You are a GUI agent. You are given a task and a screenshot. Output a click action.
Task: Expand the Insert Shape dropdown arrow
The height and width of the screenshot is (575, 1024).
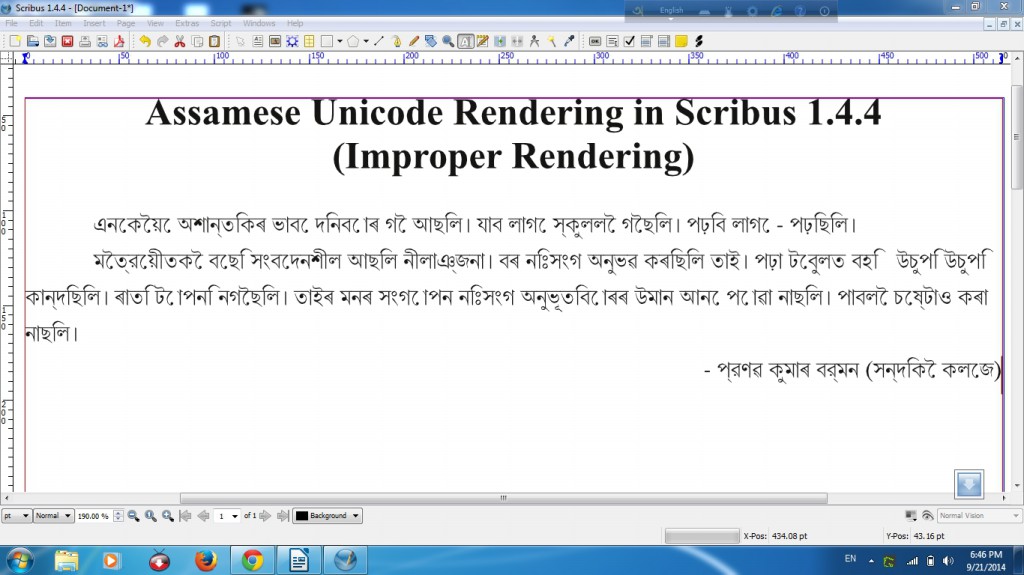tap(340, 41)
